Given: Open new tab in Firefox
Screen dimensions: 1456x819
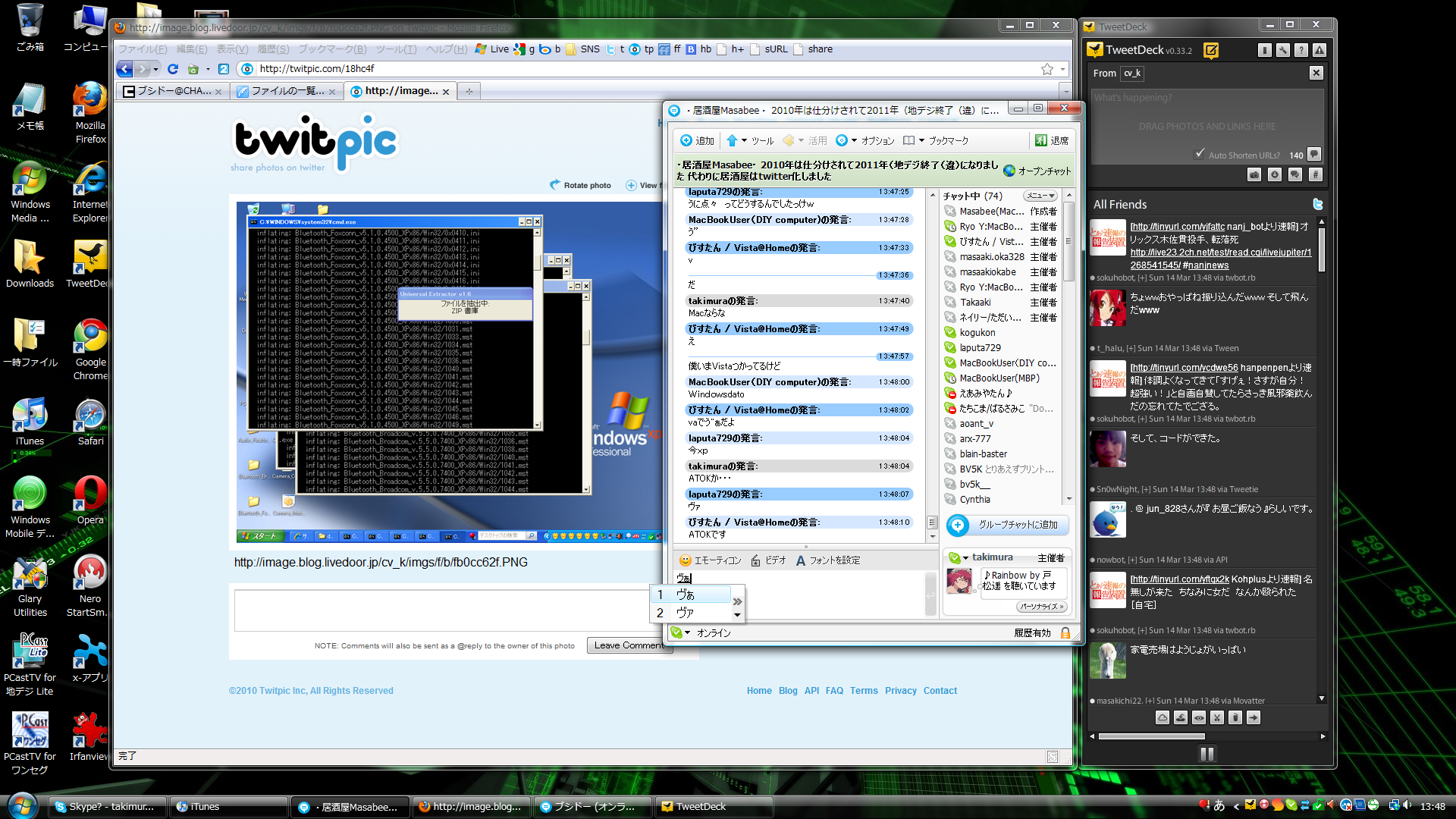Looking at the screenshot, I should pyautogui.click(x=469, y=91).
